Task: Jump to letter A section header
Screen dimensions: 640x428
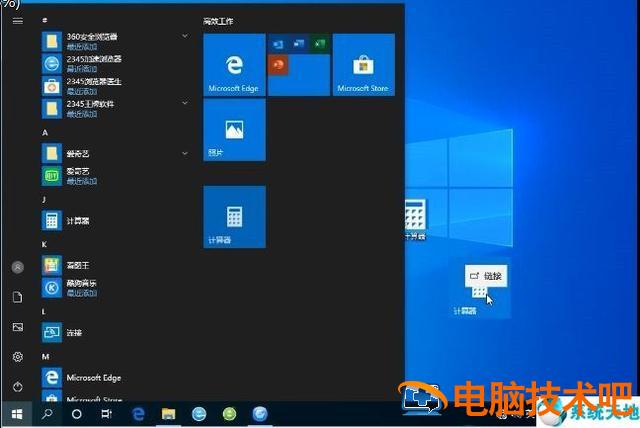Action: click(x=45, y=133)
